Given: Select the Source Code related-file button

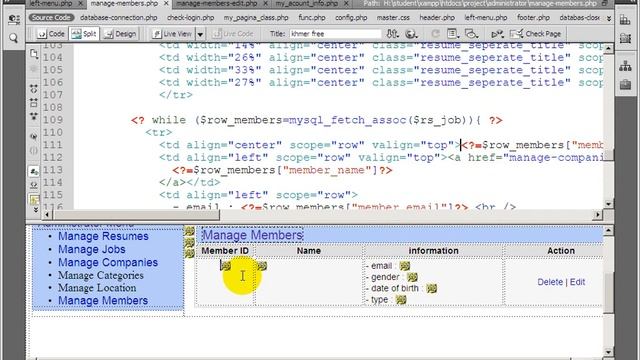Looking at the screenshot, I should tap(51, 18).
